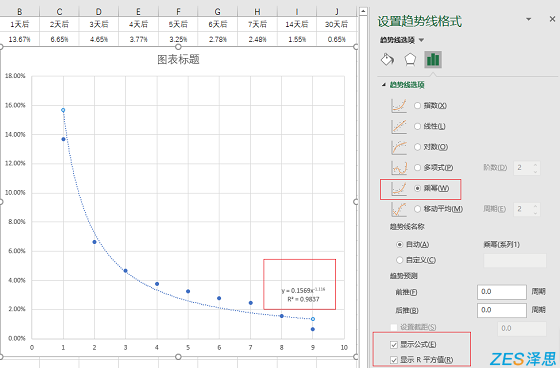This screenshot has height=368, width=560.
Task: Select the trendline equation label y = 0.1569x
Action: (303, 290)
